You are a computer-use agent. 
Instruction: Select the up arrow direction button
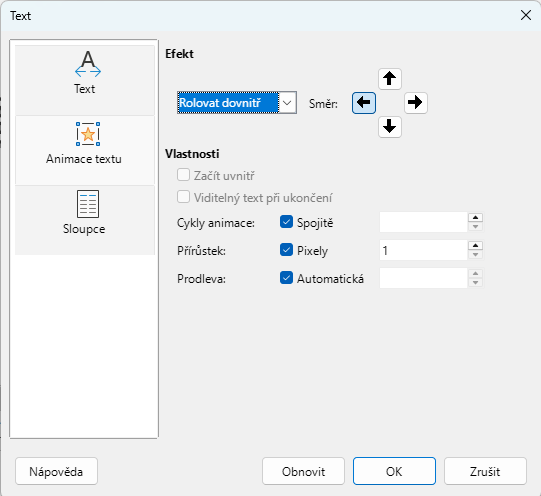click(390, 79)
